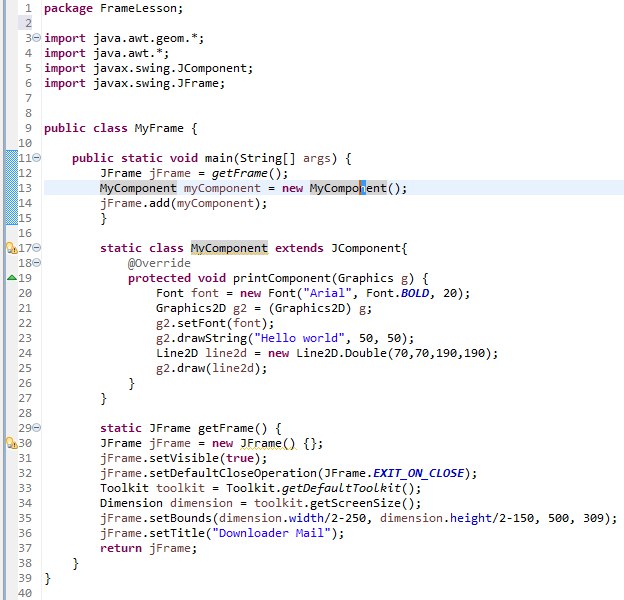Image resolution: width=624 pixels, height=600 pixels.
Task: Click the Font.BOLD constant
Action: (x=398, y=293)
